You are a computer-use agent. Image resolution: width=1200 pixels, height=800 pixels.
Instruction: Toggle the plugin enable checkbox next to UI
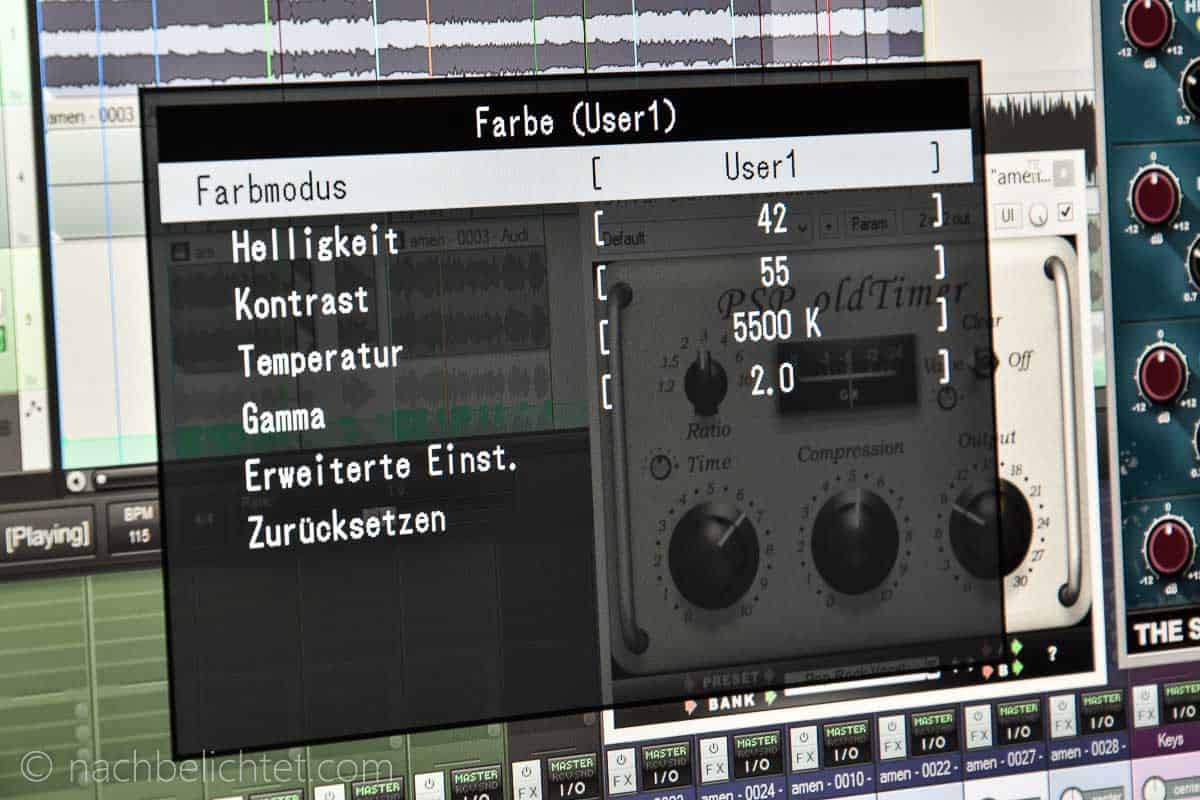[1065, 212]
